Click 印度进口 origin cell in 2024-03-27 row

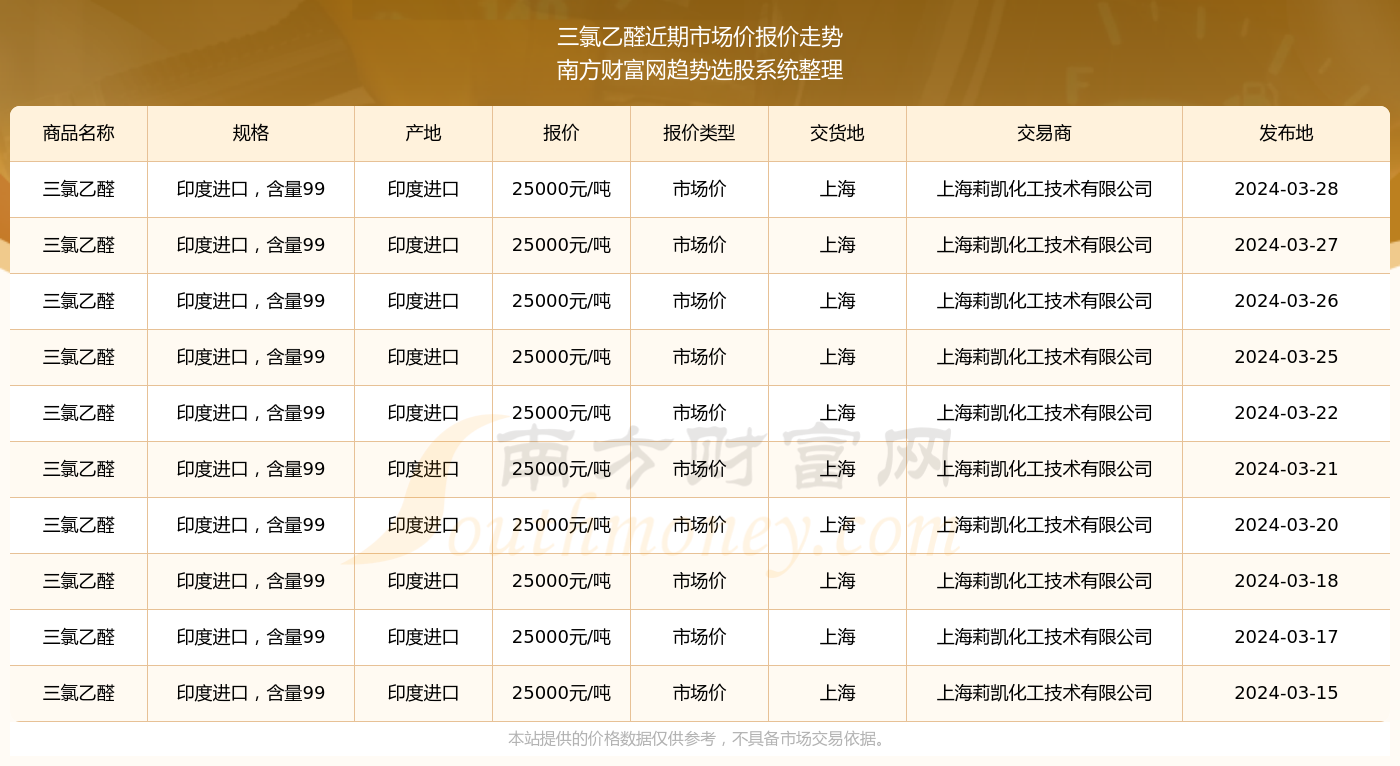(424, 245)
